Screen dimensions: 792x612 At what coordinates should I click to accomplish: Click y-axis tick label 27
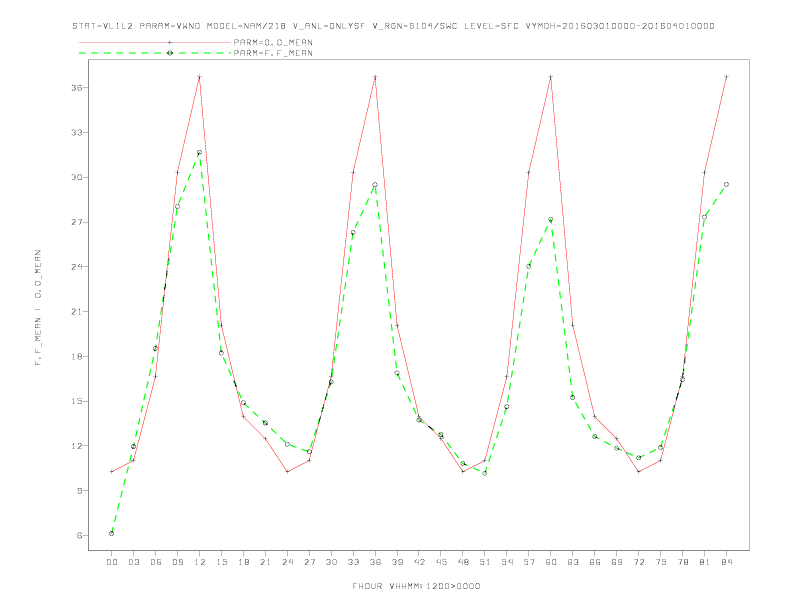tap(77, 222)
